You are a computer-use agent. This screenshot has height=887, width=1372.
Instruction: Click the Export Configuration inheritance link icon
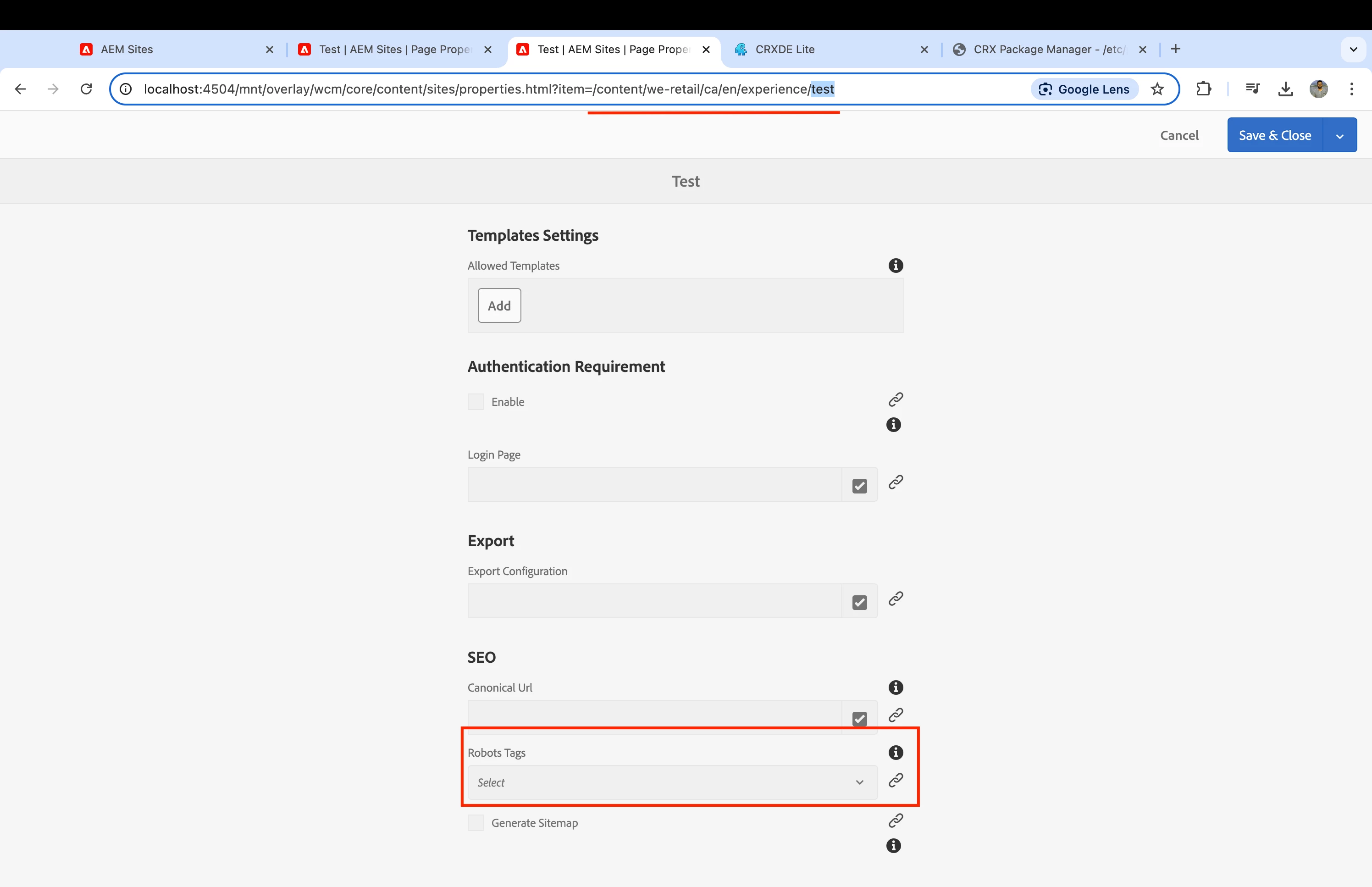tap(895, 599)
